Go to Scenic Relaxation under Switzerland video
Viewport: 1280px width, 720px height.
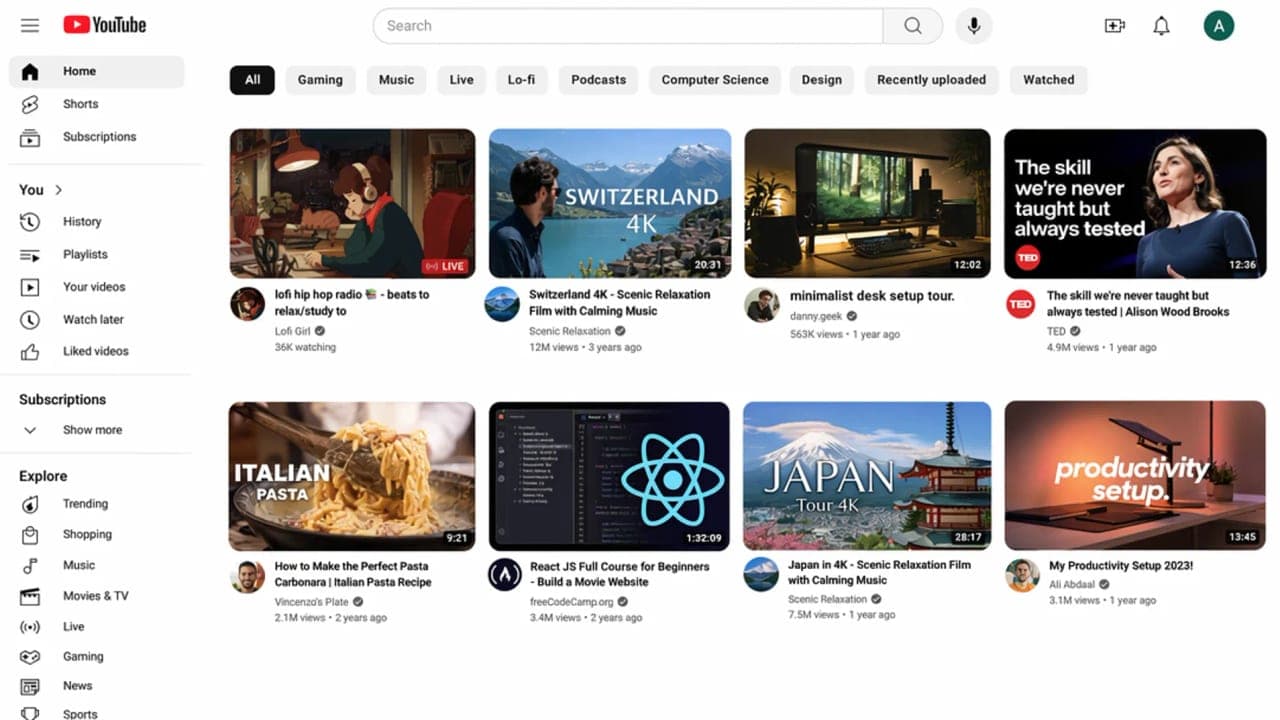(x=569, y=331)
